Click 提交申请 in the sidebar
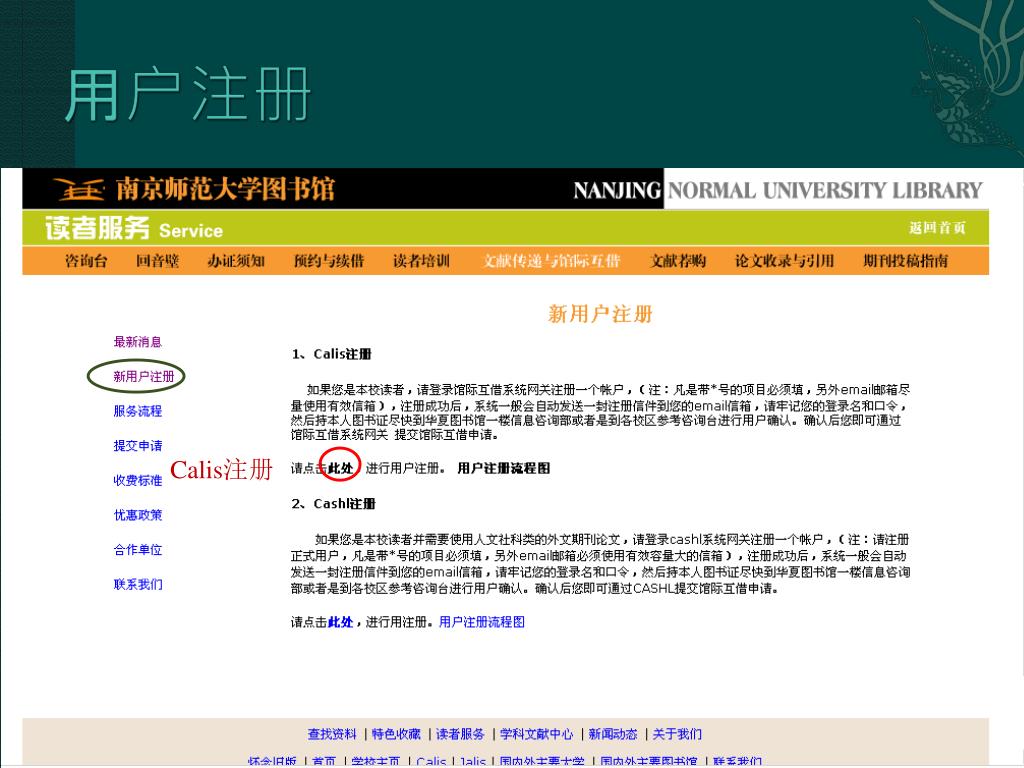The width and height of the screenshot is (1024, 768). (138, 446)
